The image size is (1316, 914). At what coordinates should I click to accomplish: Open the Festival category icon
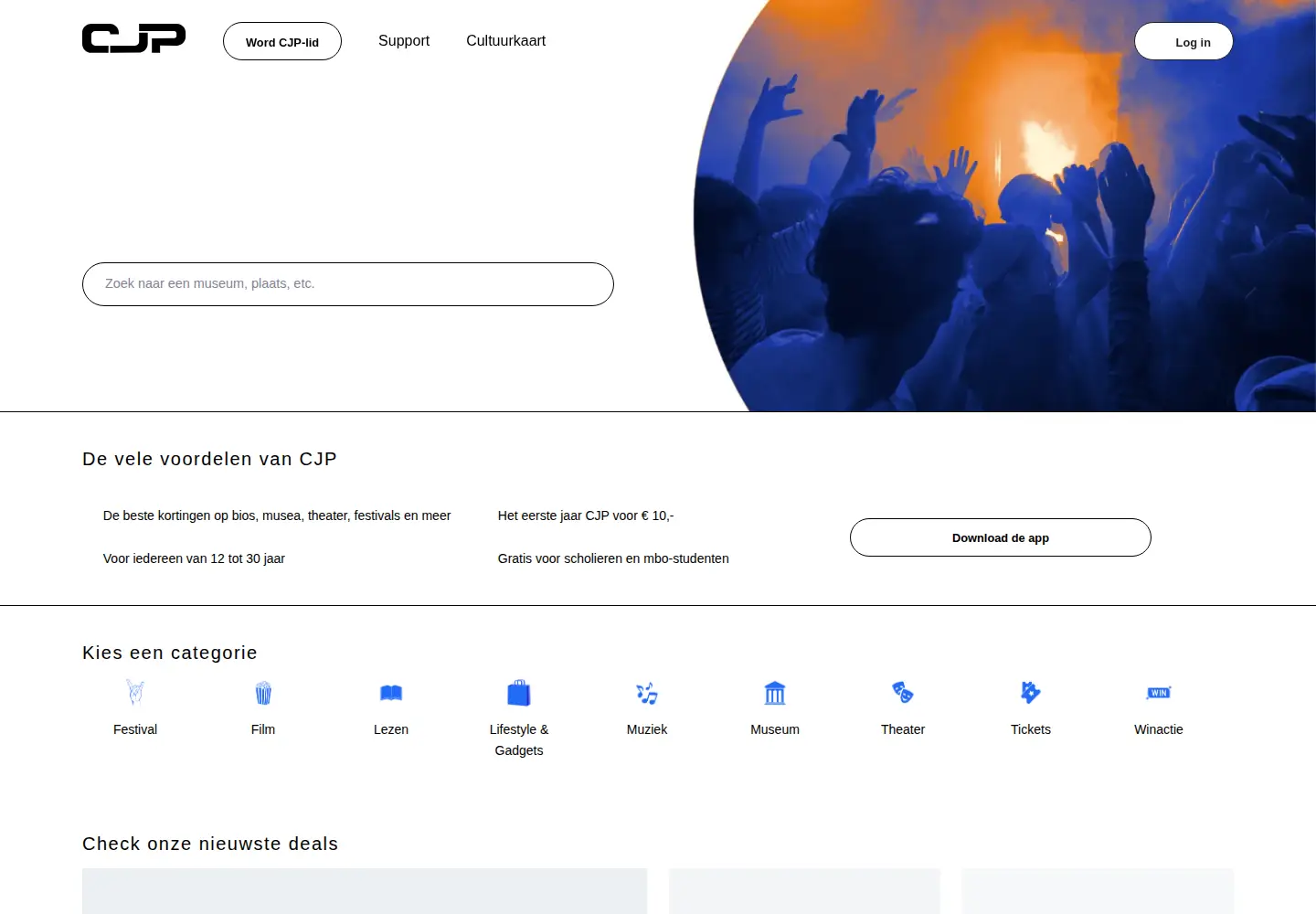click(x=135, y=693)
